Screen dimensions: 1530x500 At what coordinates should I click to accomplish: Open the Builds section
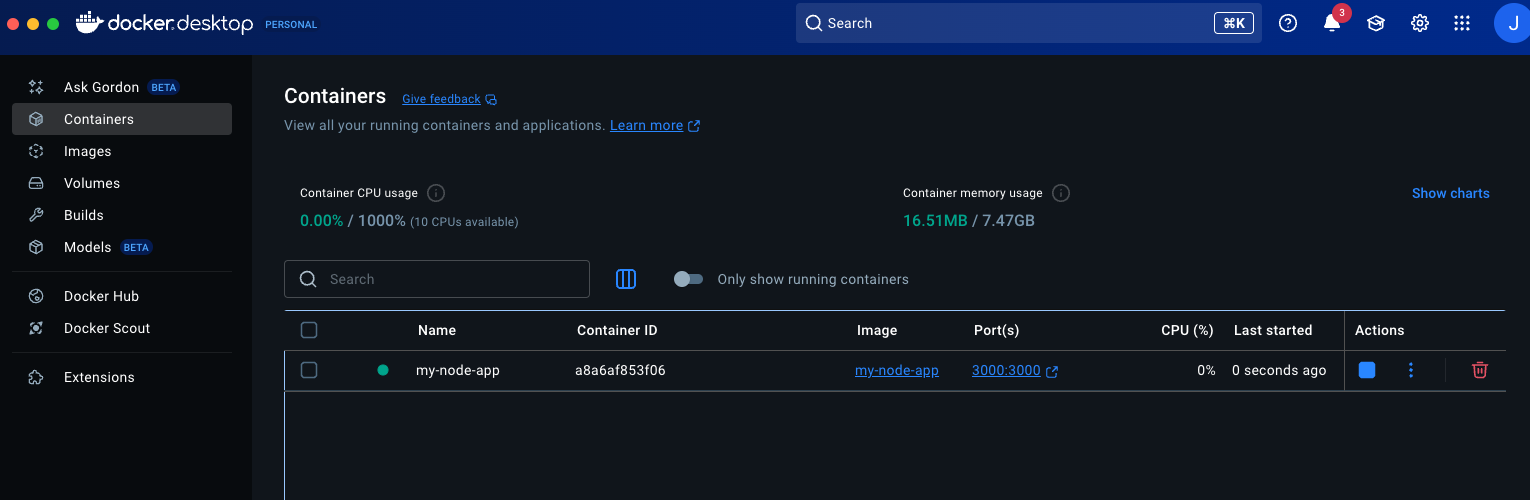122,215
